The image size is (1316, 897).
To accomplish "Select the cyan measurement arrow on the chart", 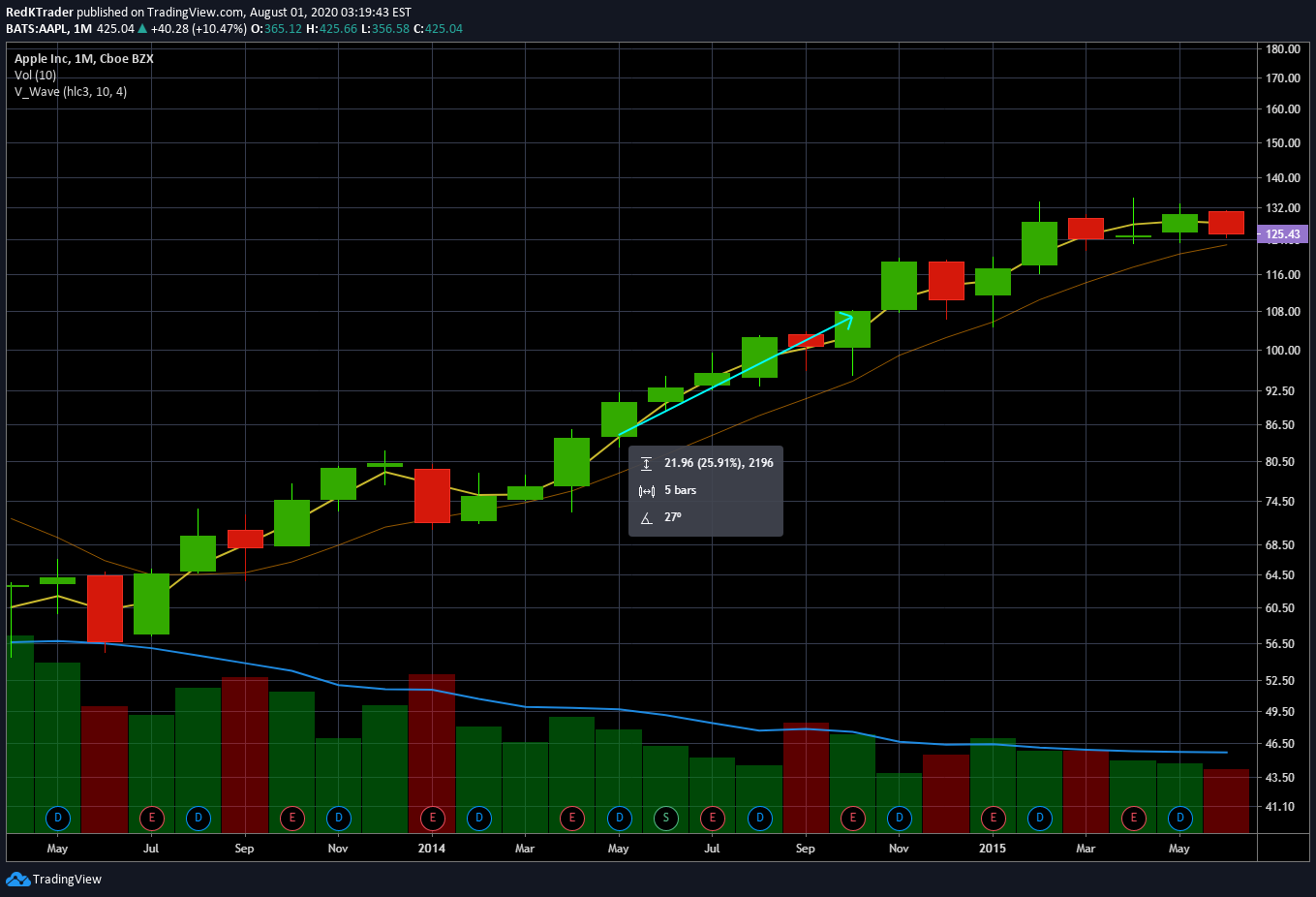I will tap(735, 376).
